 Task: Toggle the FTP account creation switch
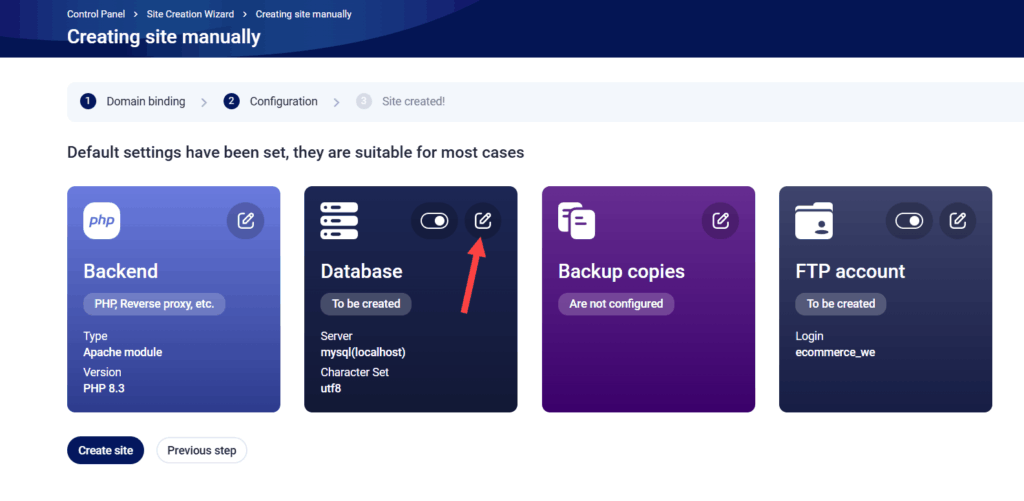(x=909, y=221)
